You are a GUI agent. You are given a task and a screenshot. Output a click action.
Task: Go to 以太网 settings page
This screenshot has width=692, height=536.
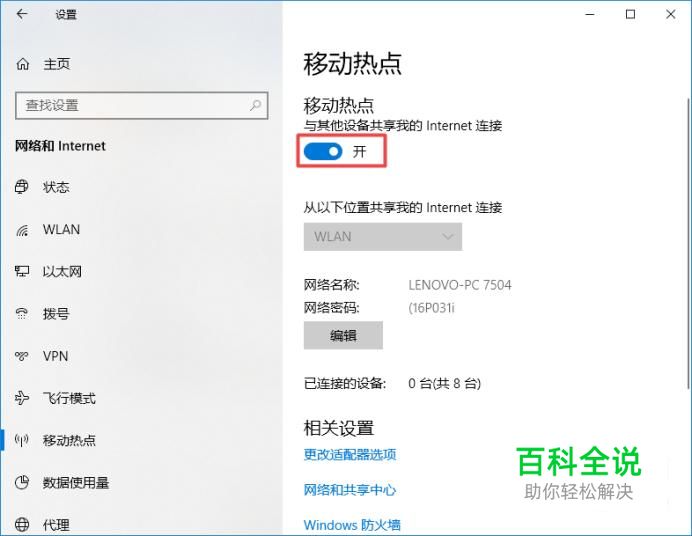(62, 271)
